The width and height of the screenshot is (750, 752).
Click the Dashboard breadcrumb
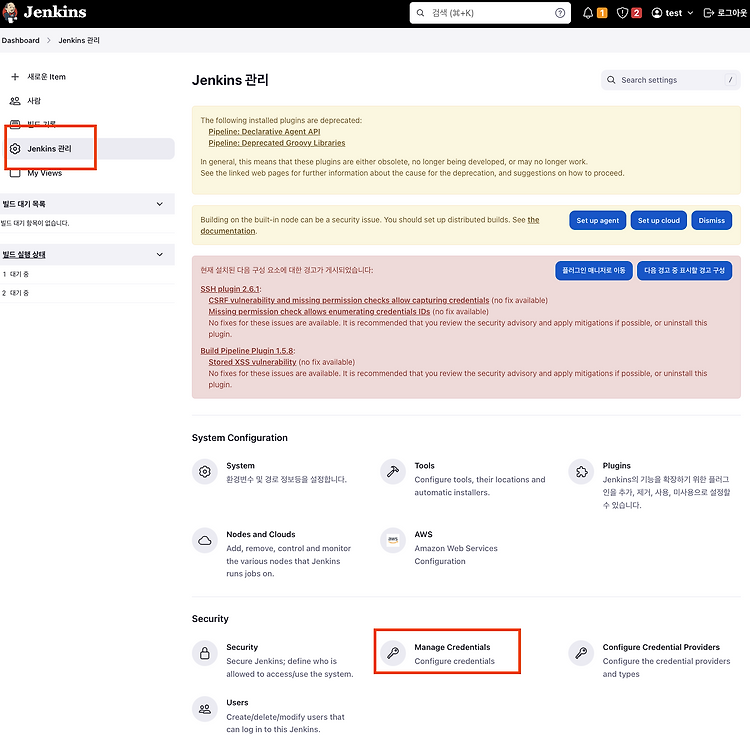tap(21, 40)
